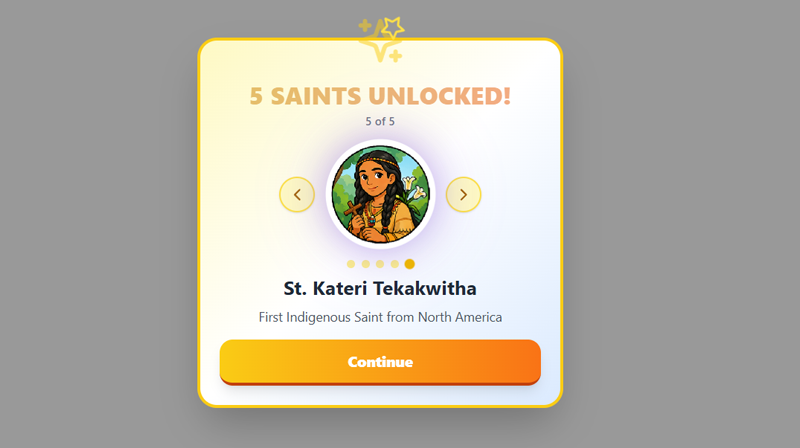Click the First Indigenous Saint description
The height and width of the screenshot is (448, 800).
(x=380, y=317)
